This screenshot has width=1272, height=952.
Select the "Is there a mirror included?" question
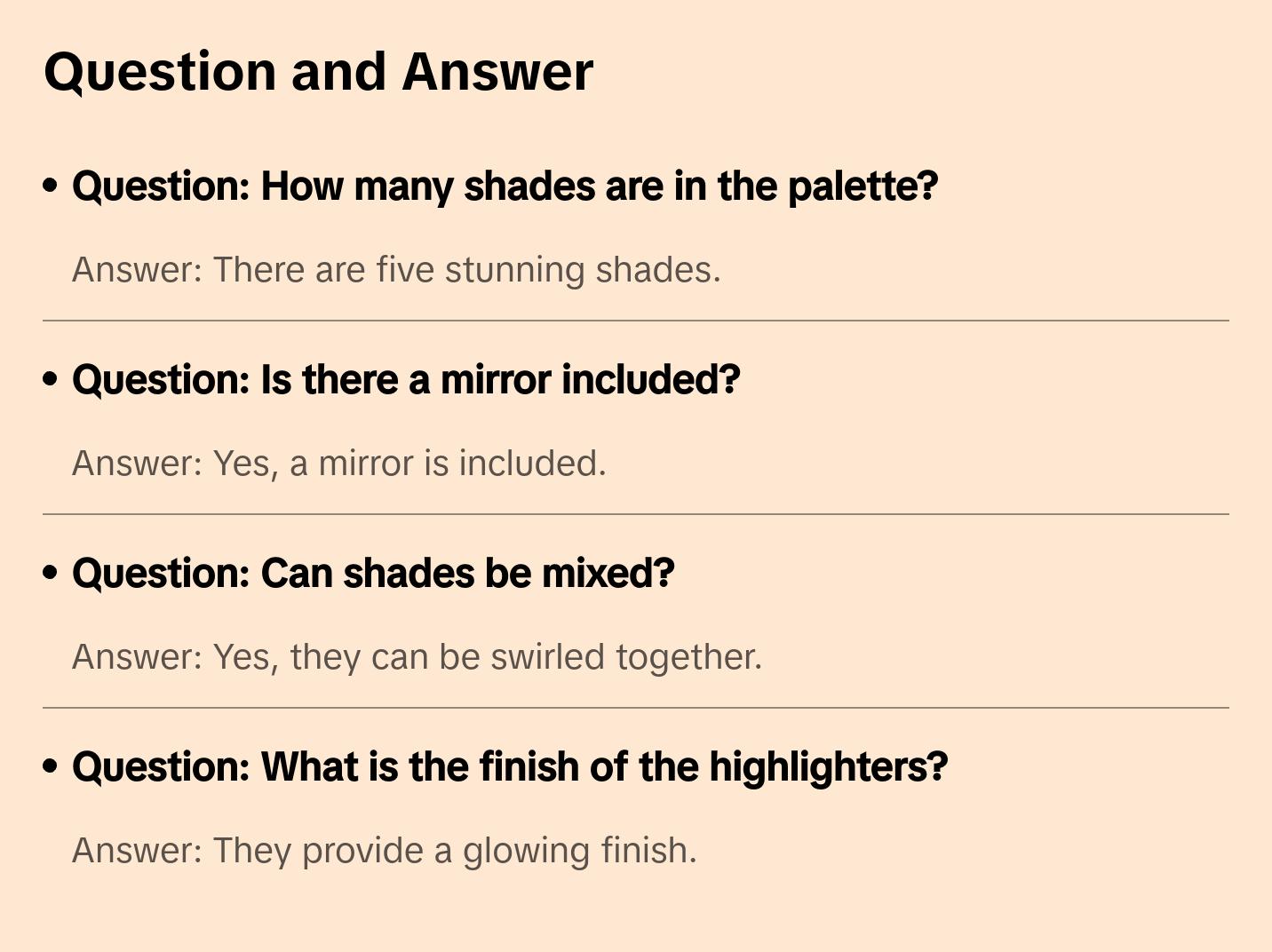click(x=406, y=380)
